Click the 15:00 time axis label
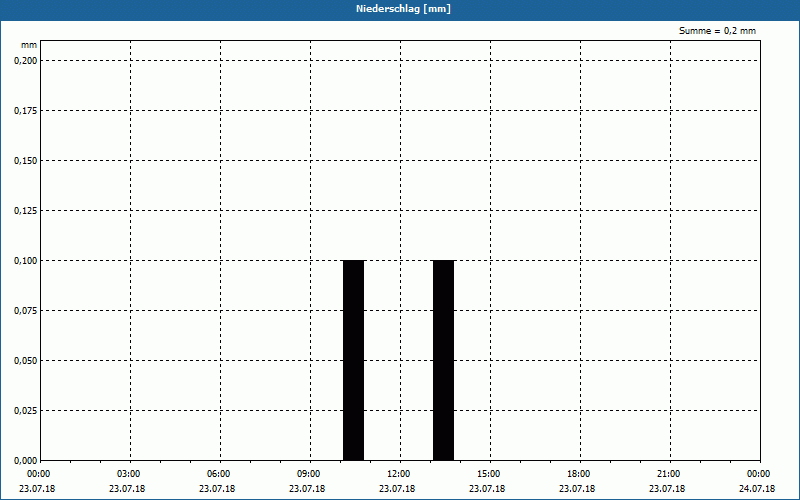Image resolution: width=800 pixels, height=500 pixels. pos(489,474)
